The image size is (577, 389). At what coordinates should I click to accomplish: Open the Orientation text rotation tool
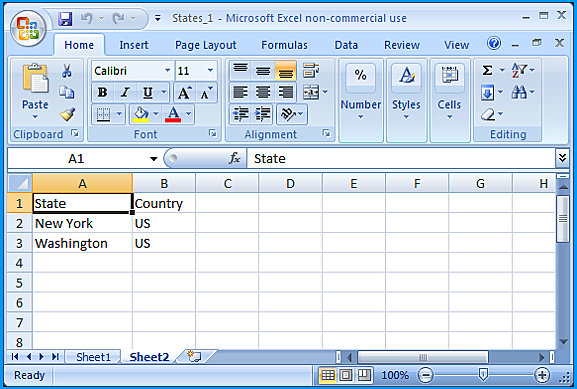[288, 114]
